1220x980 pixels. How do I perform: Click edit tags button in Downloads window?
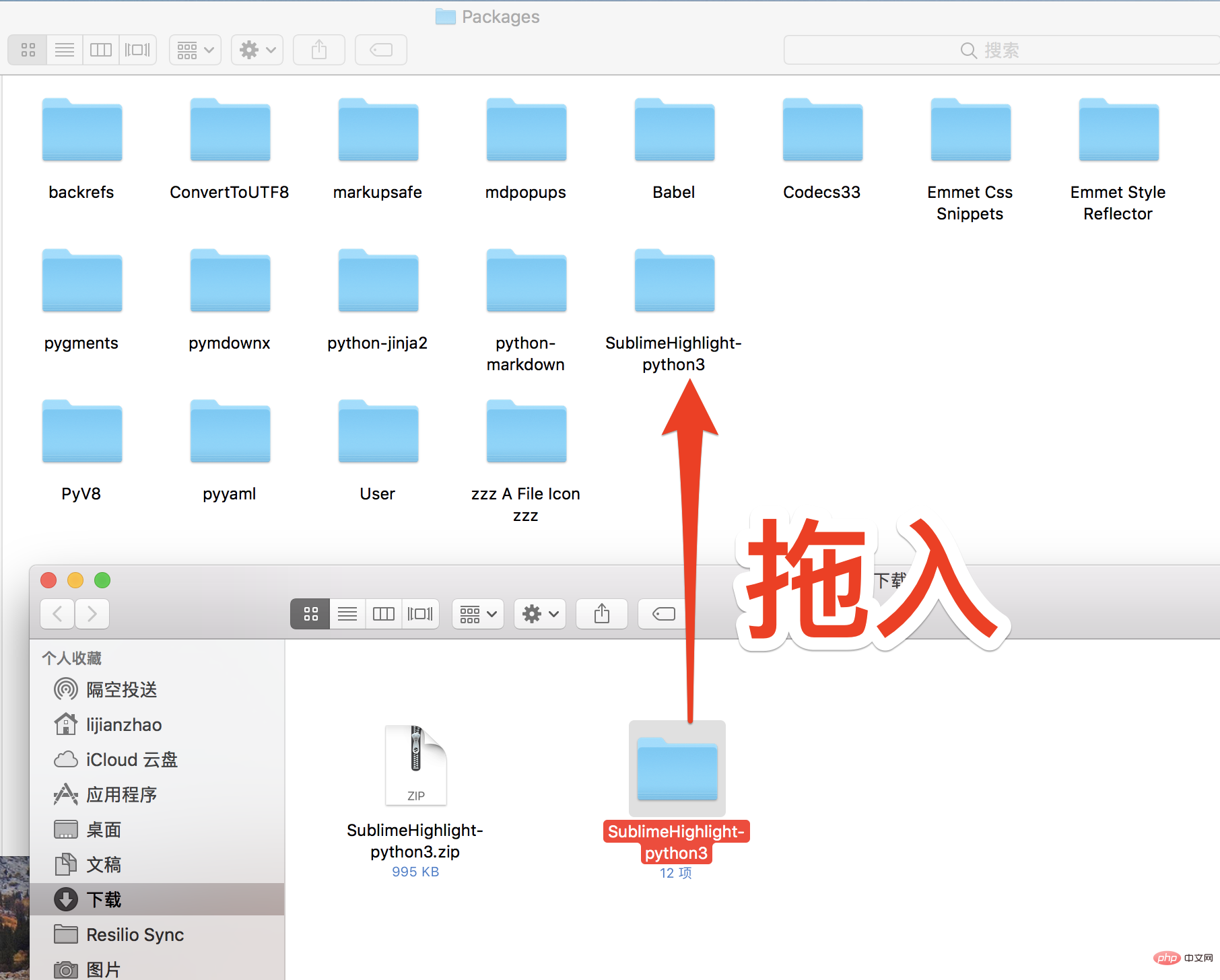point(663,614)
